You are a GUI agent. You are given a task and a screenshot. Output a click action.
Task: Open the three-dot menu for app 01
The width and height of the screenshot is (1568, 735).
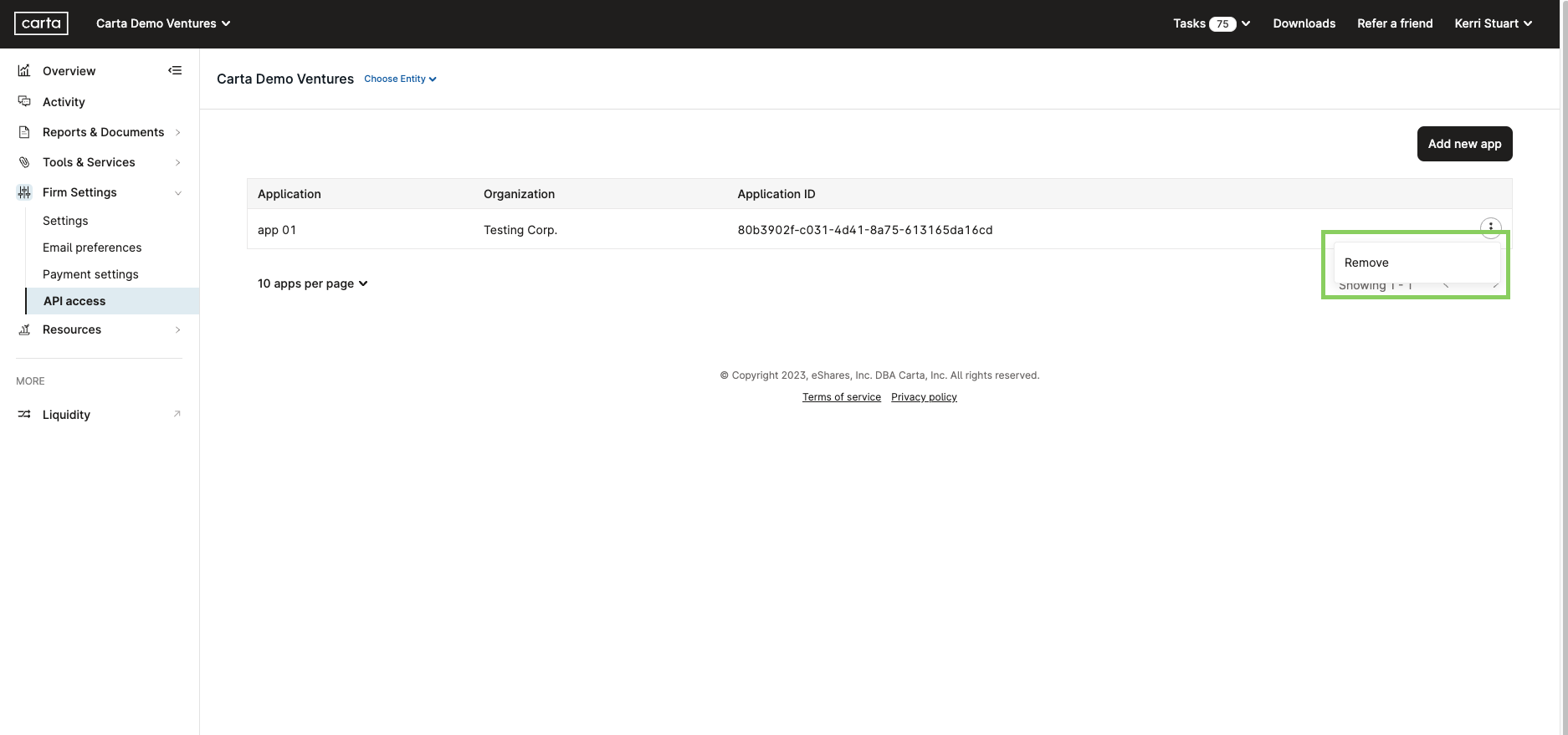(1490, 227)
